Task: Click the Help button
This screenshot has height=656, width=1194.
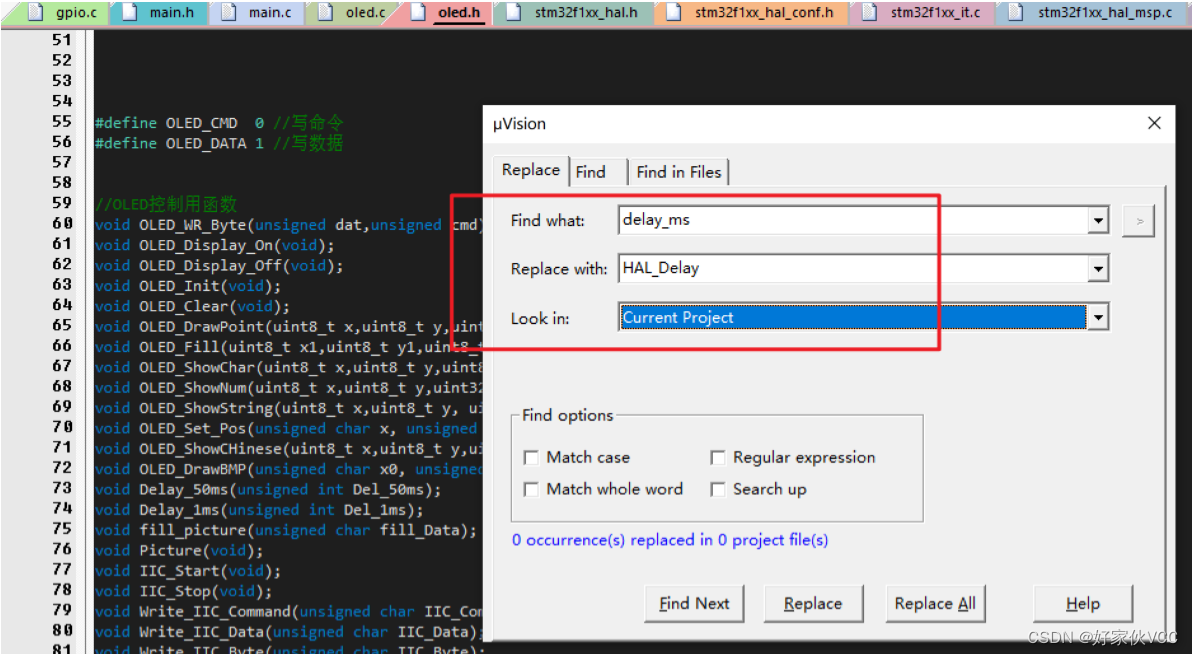Action: pos(1083,603)
